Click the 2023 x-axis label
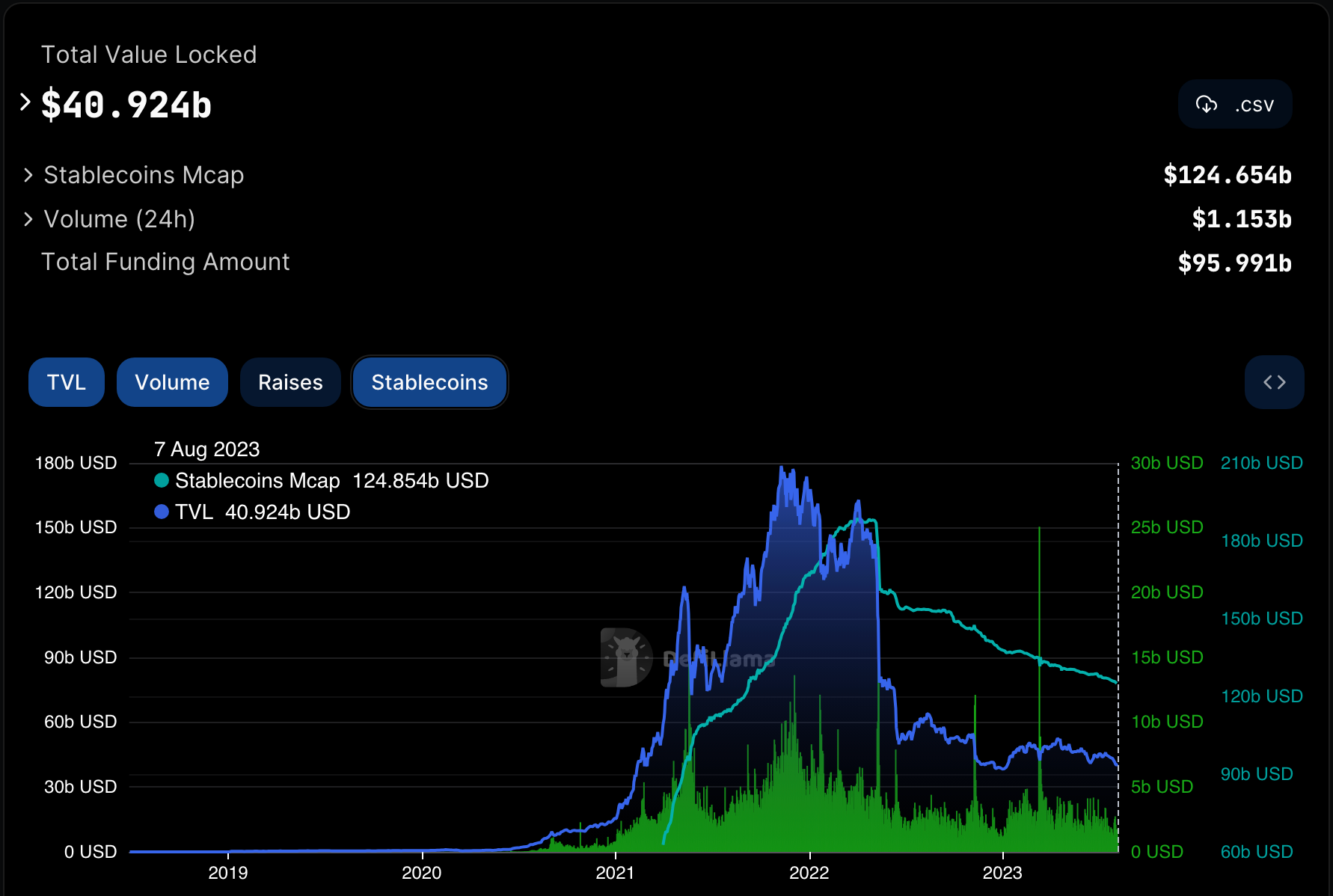The height and width of the screenshot is (896, 1333). [1002, 873]
